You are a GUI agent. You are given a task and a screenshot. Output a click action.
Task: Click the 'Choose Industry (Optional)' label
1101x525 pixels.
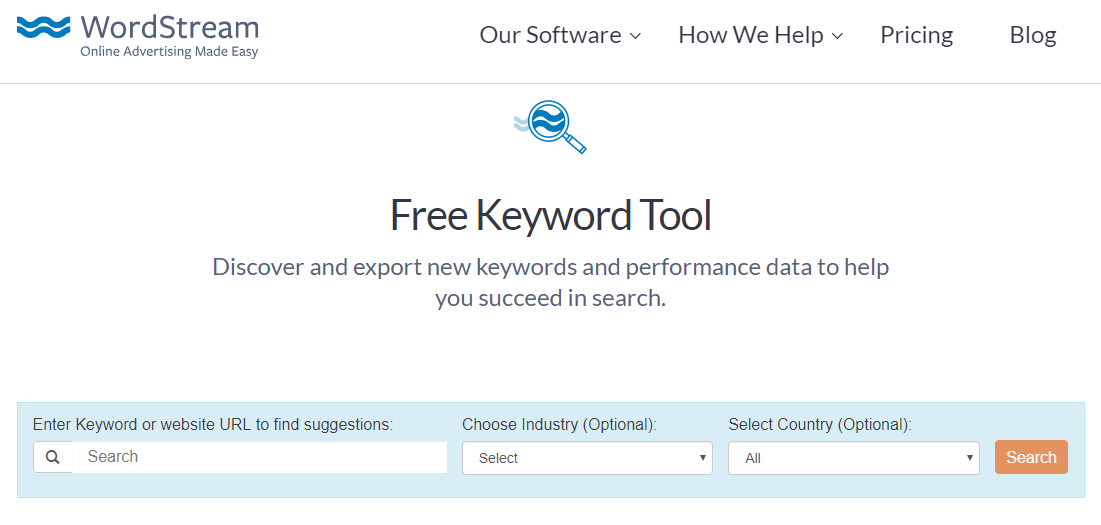tap(560, 425)
